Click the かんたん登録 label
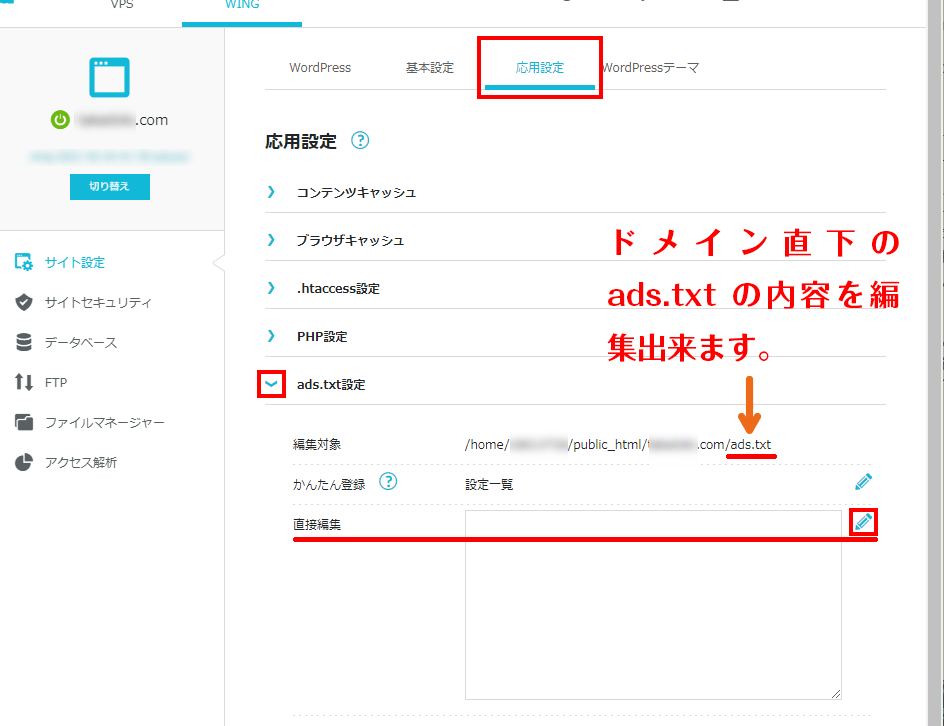The width and height of the screenshot is (944, 726). (x=329, y=485)
